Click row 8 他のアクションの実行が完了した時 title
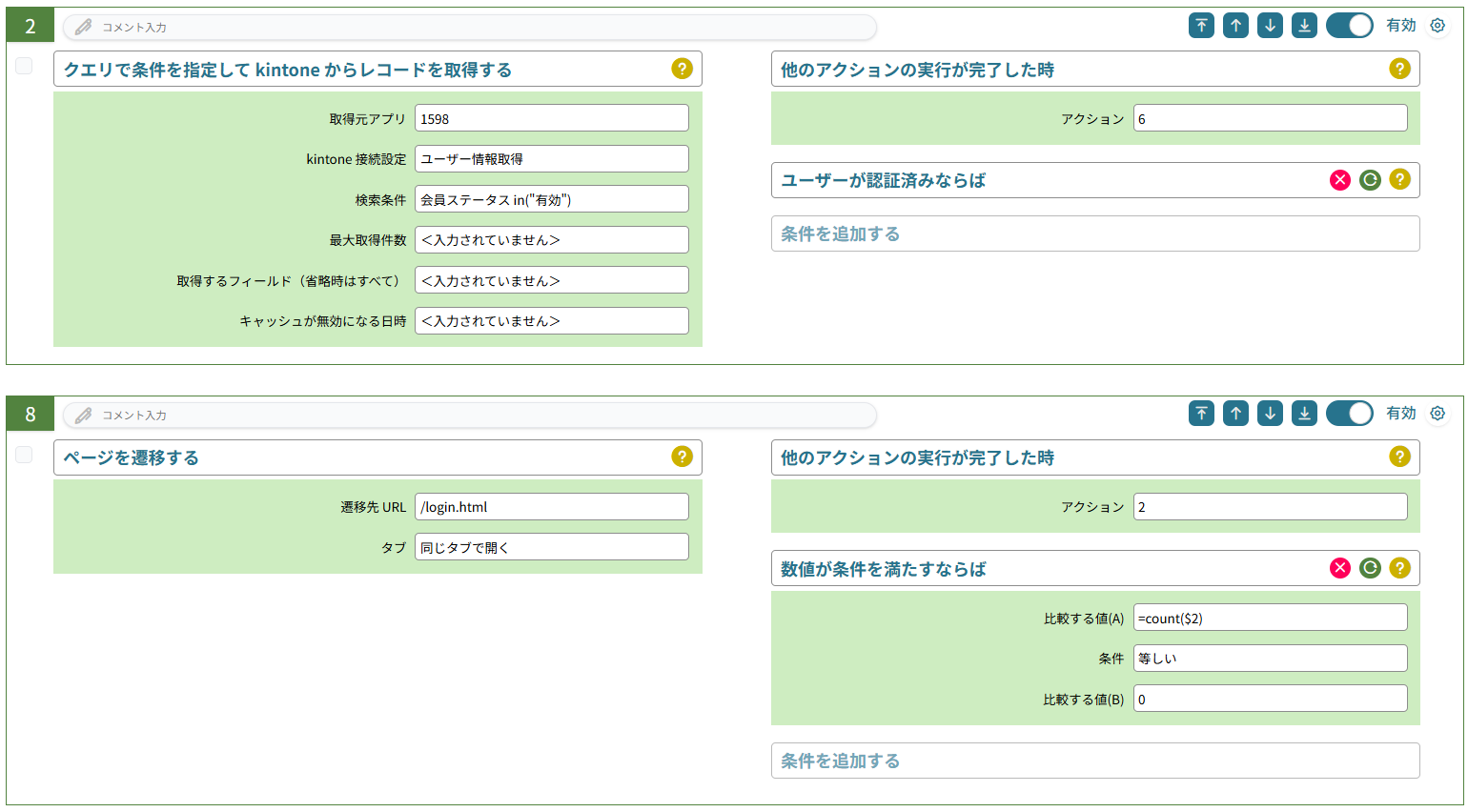Screen dimensions: 1468x812 917,457
